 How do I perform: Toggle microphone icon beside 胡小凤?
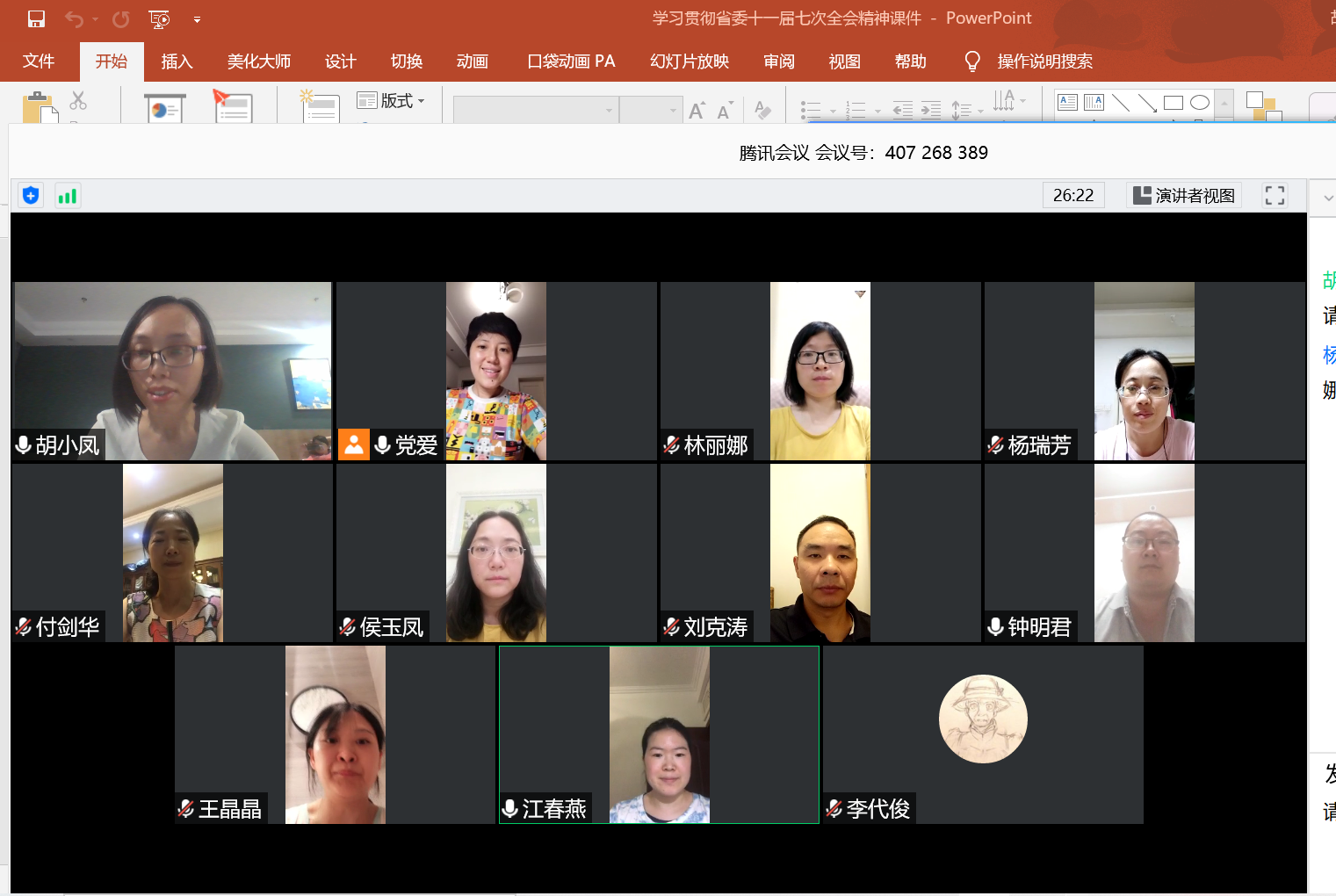pyautogui.click(x=24, y=445)
